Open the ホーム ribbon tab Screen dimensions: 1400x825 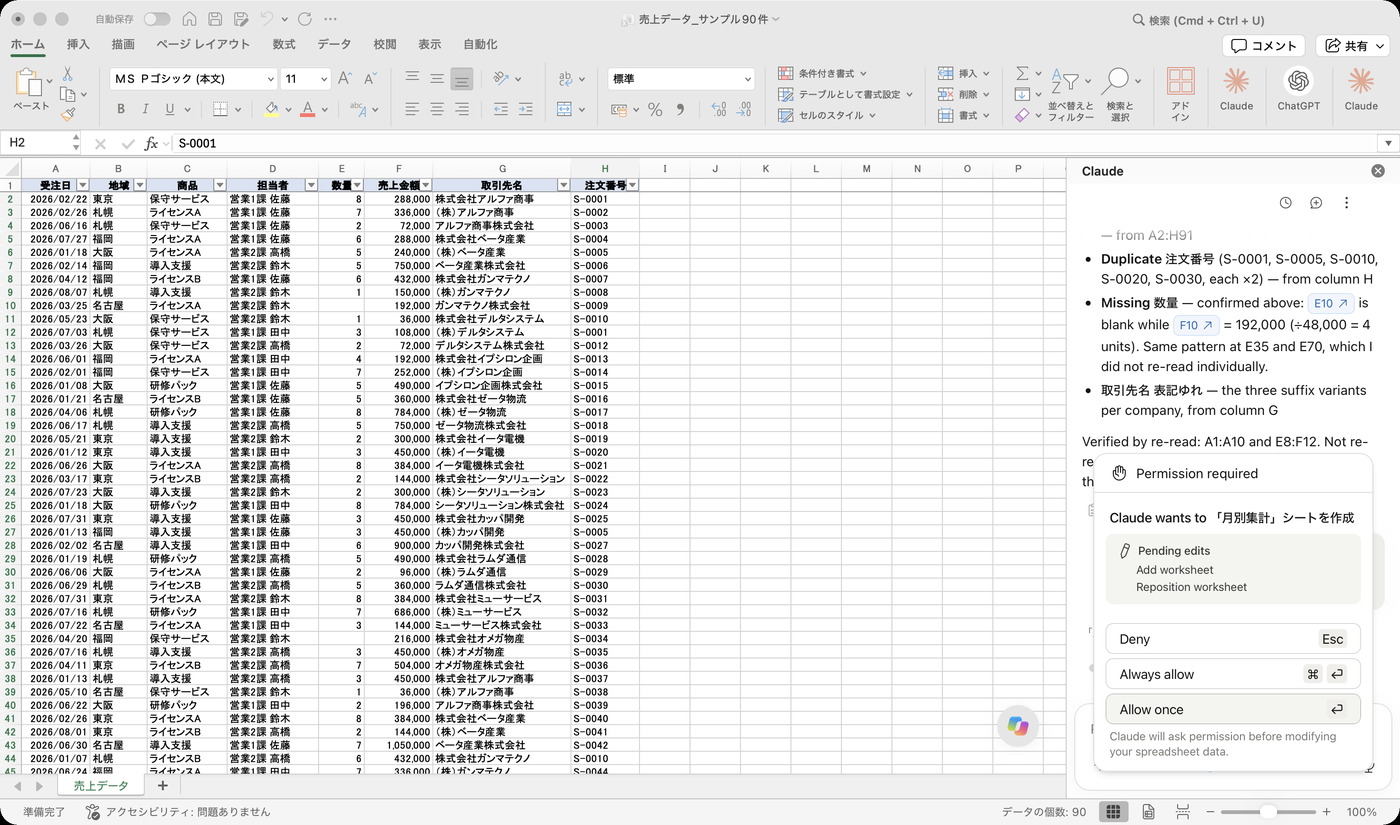(x=28, y=45)
